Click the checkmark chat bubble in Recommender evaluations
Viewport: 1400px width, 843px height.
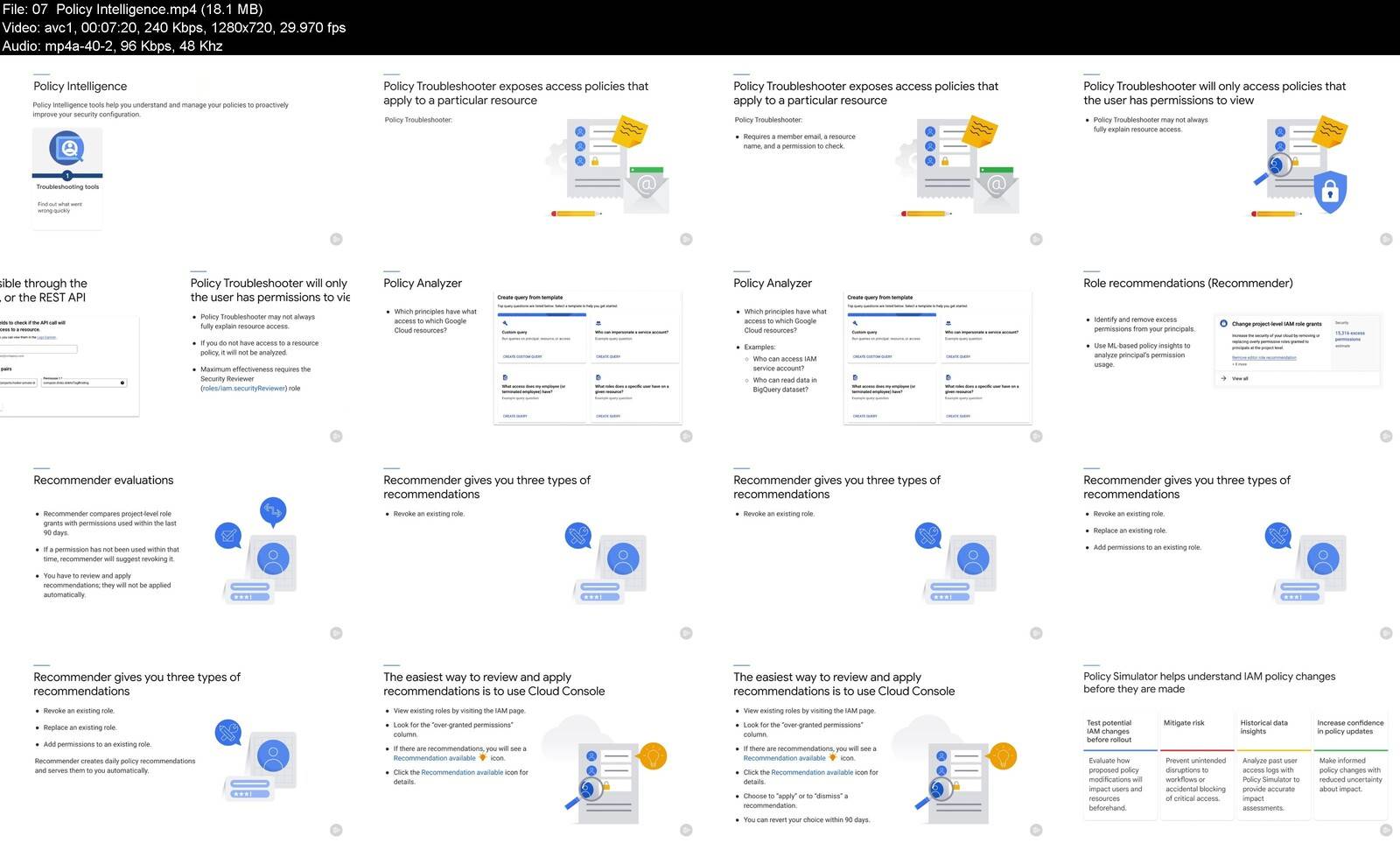(x=228, y=536)
